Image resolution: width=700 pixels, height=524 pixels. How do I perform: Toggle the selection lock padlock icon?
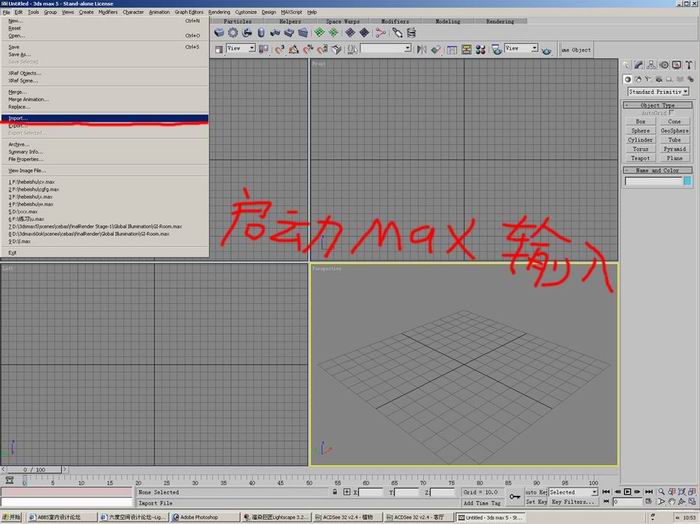coord(335,492)
